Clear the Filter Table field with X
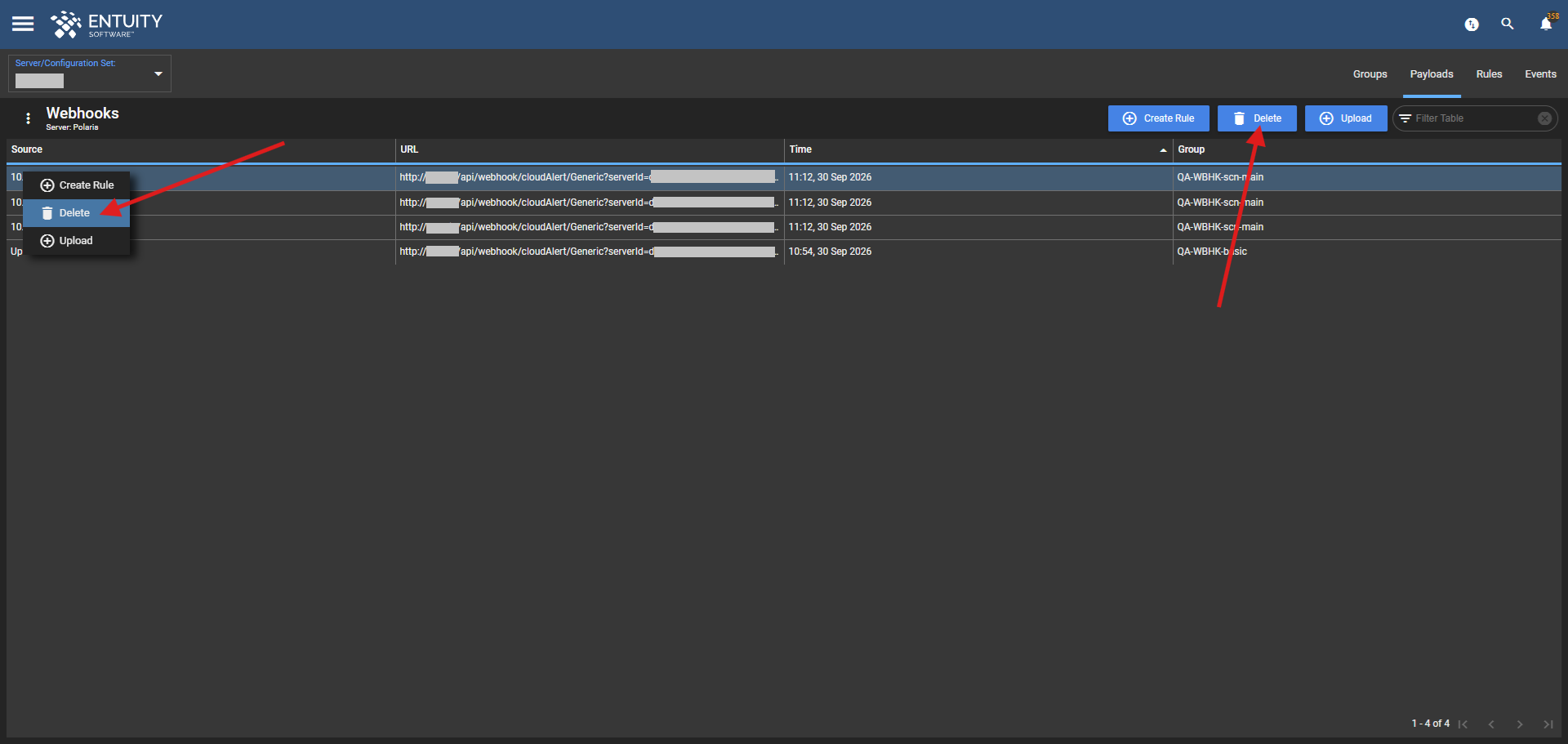The image size is (1568, 744). pos(1544,118)
